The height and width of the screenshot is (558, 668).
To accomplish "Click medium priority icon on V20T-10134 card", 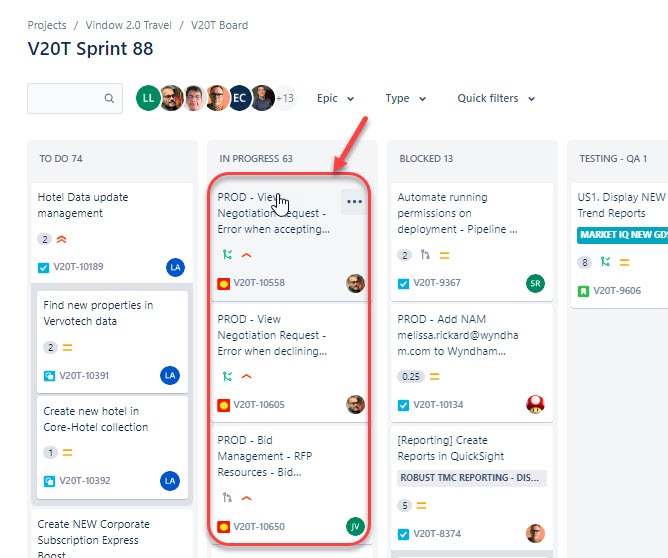I will [x=435, y=377].
